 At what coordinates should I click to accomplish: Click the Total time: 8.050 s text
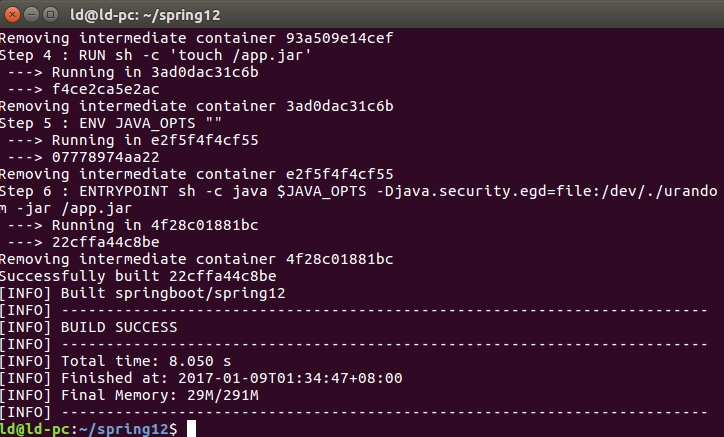pos(146,361)
